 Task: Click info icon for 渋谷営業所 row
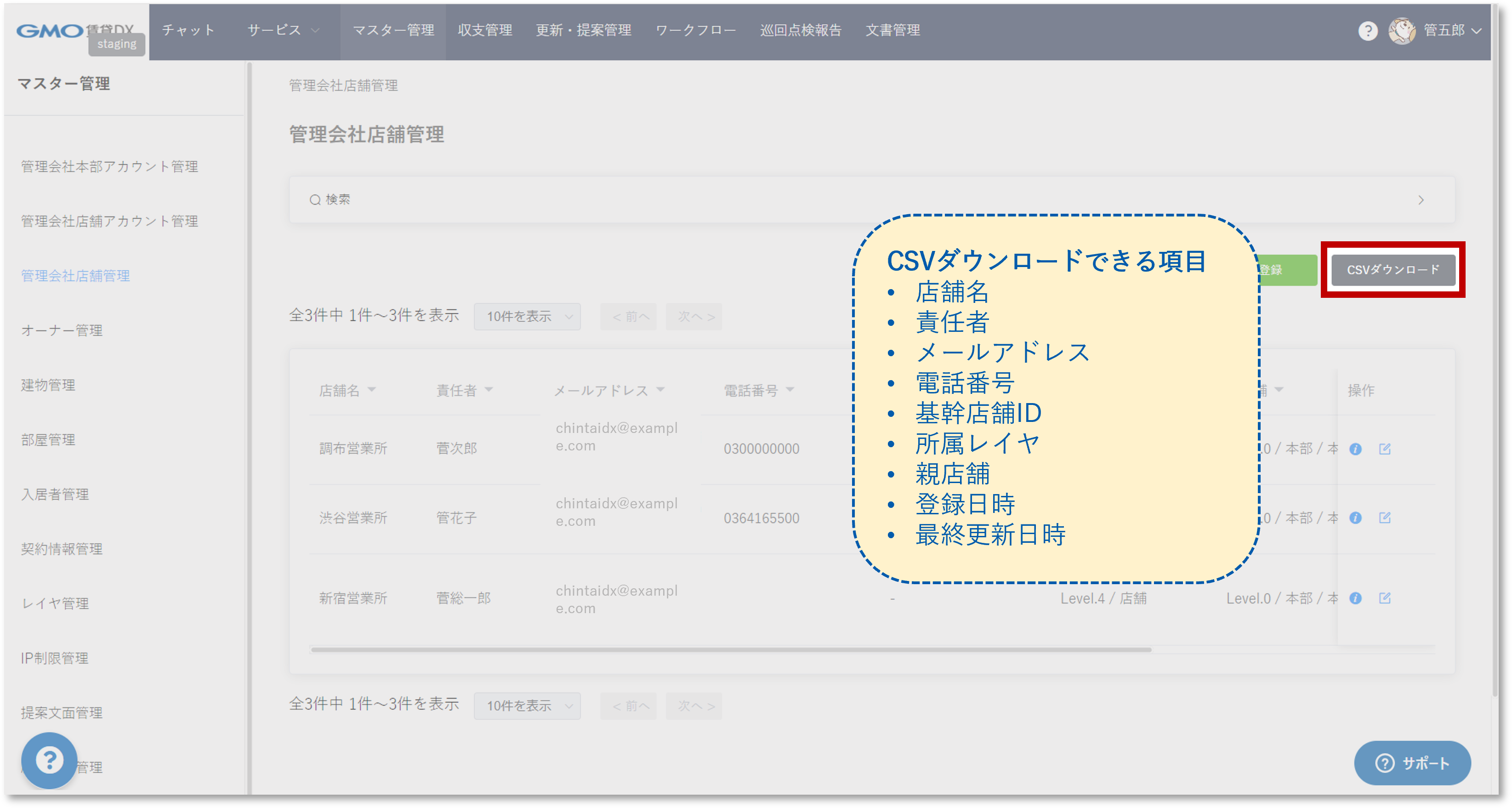(x=1355, y=518)
